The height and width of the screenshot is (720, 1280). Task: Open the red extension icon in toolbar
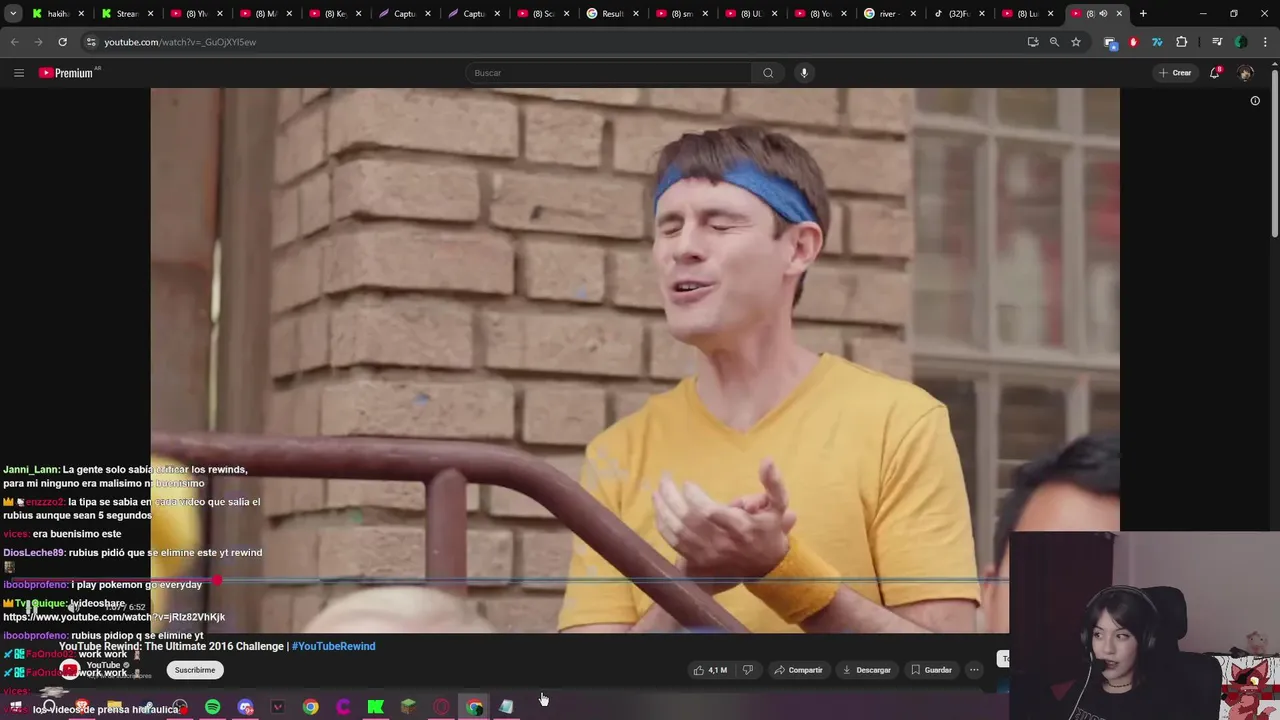1133,42
